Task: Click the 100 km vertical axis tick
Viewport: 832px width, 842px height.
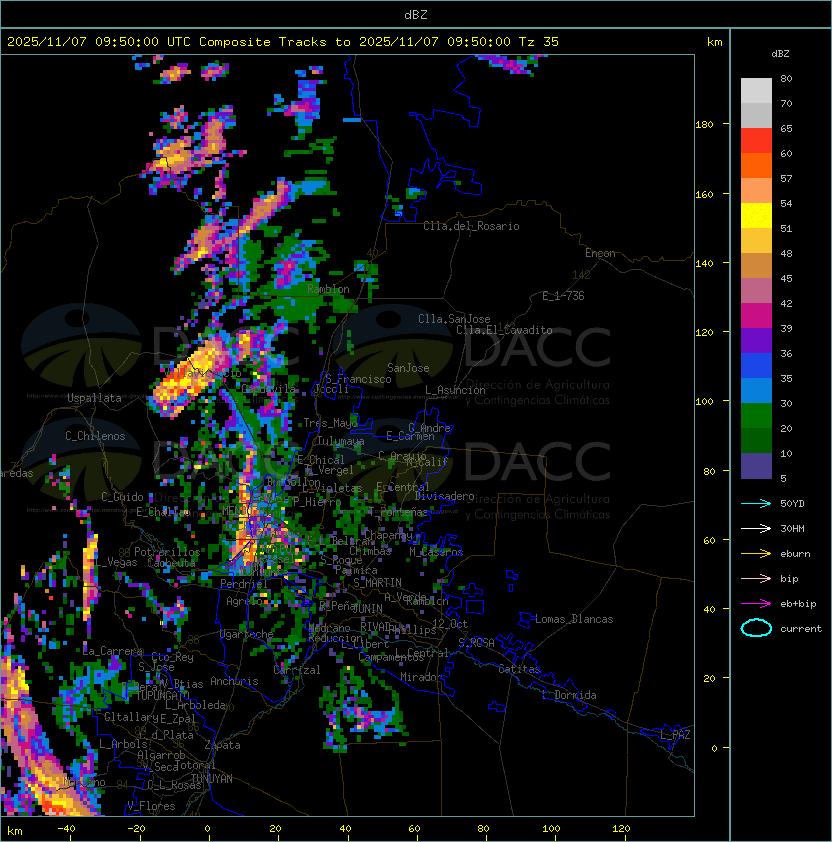Action: [704, 402]
